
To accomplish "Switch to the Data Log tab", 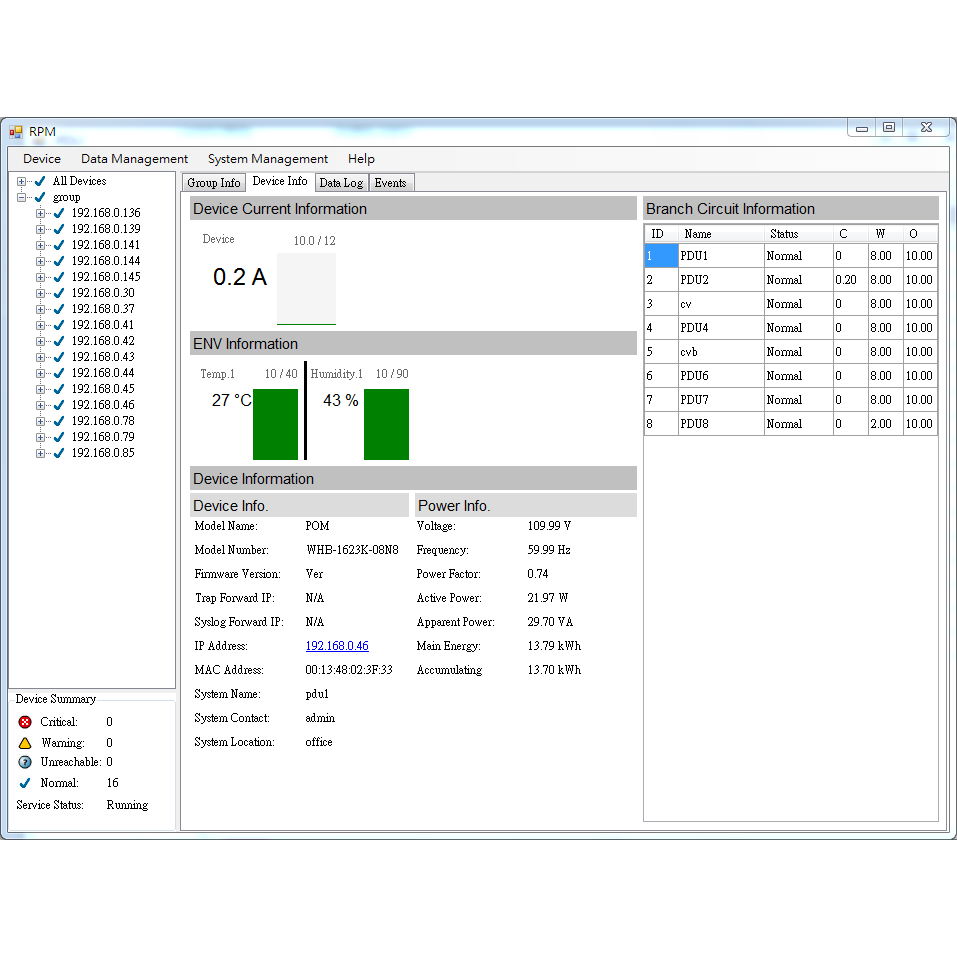I will (341, 182).
